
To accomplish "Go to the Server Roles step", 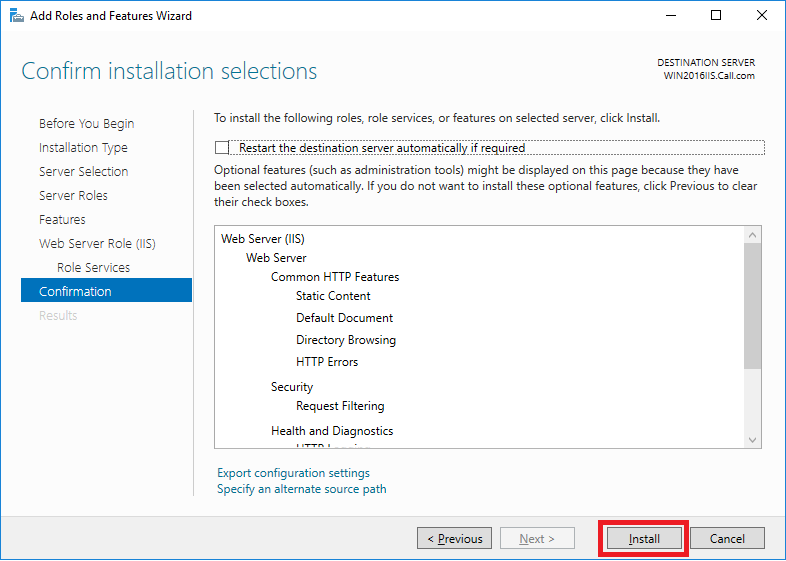I will click(x=73, y=196).
